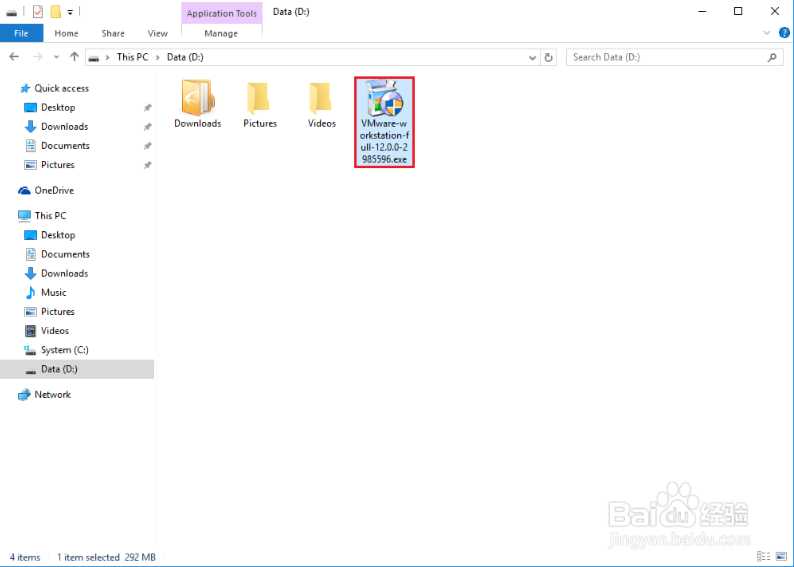Click the "4 items" status bar text
The width and height of the screenshot is (794, 567).
coord(25,557)
